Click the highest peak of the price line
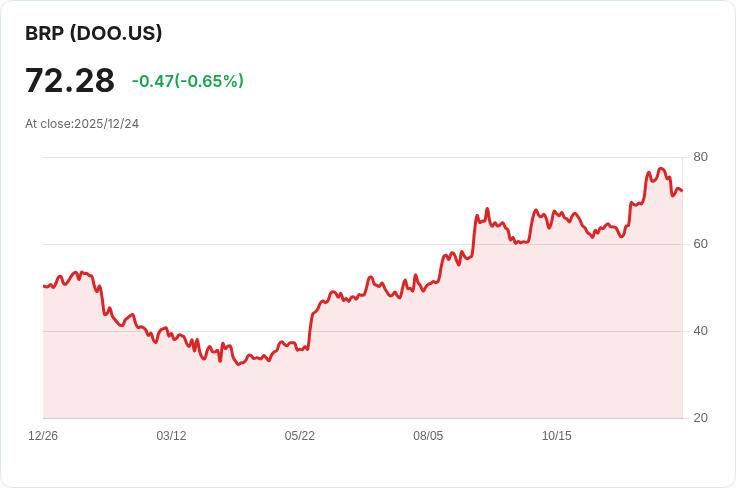The image size is (736, 488). (x=661, y=168)
